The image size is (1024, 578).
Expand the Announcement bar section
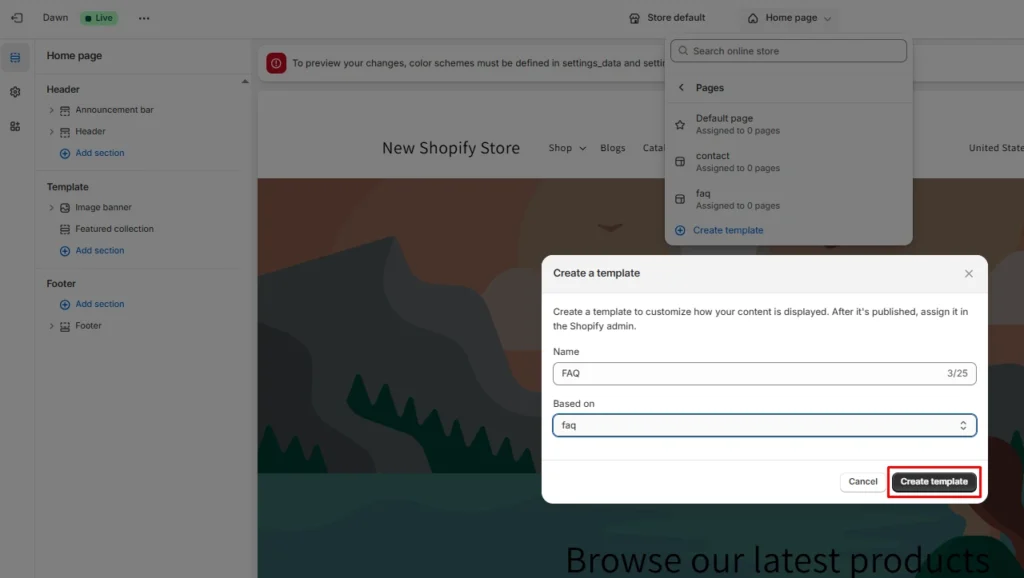(x=52, y=109)
